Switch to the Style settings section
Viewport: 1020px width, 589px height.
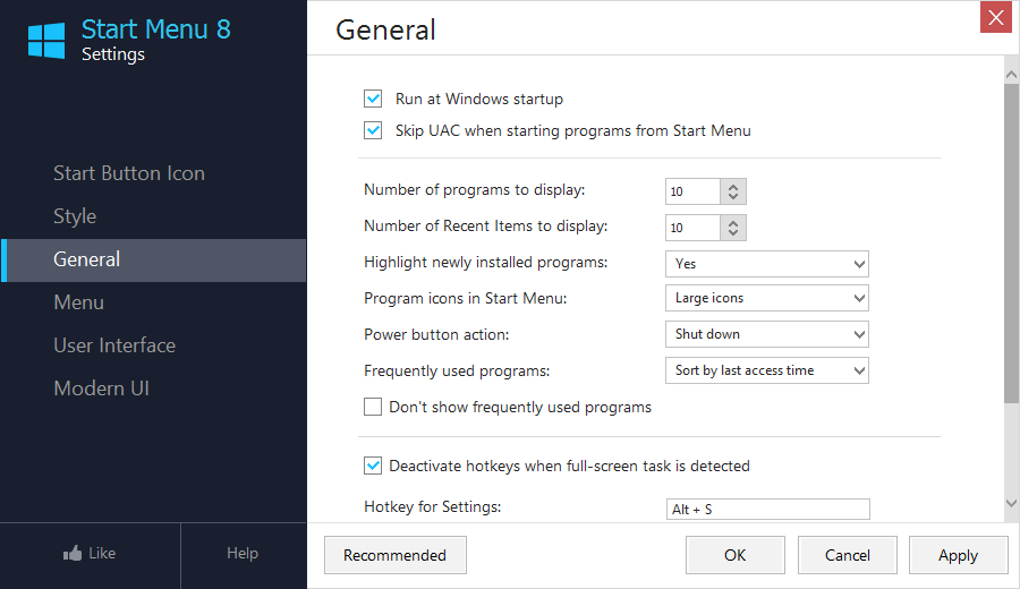75,216
